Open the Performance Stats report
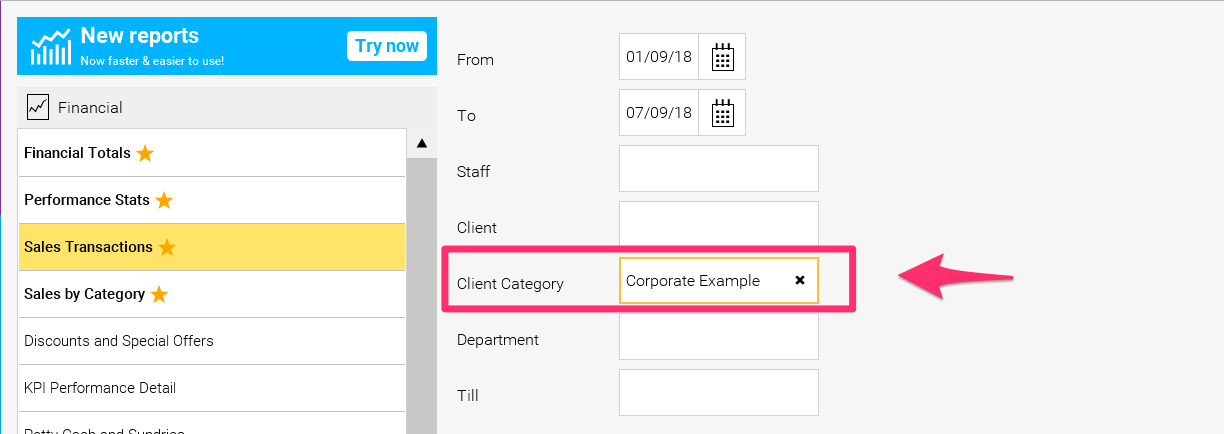 [x=212, y=200]
